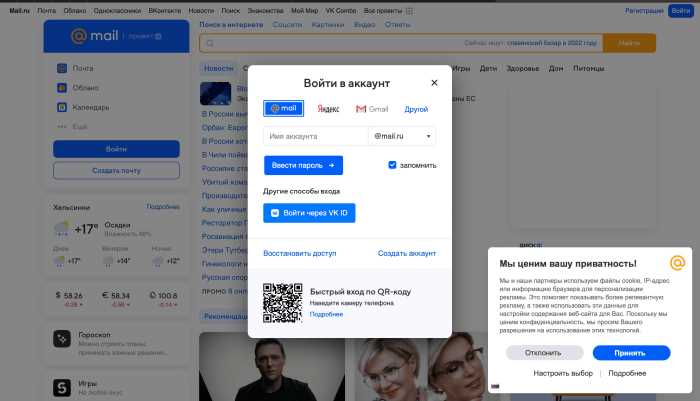Image resolution: width=700 pixels, height=401 pixels.
Task: Click the Создать почту button
Action: coord(116,171)
